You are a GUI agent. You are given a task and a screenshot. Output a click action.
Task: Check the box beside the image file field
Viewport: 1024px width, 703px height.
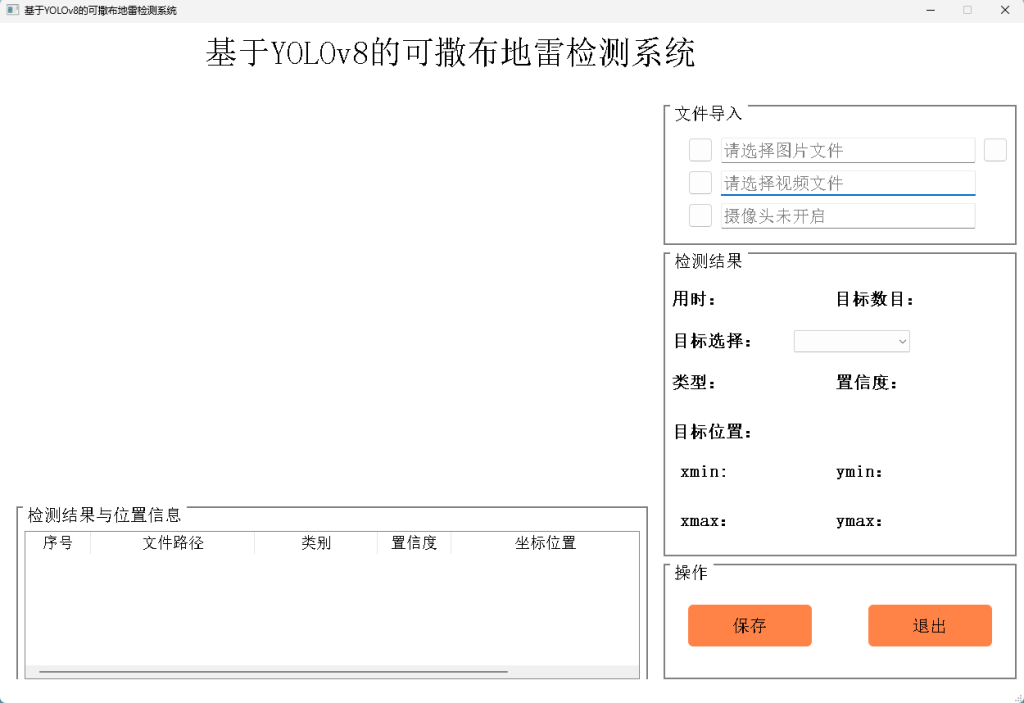[698, 149]
